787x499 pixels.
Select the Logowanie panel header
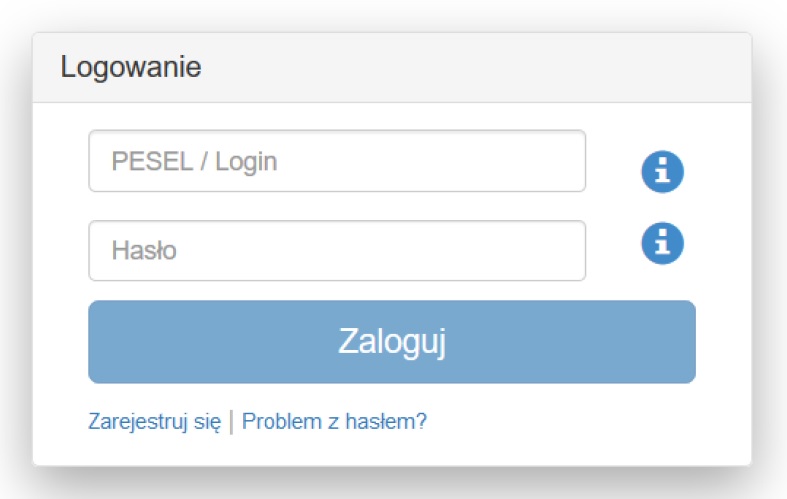pyautogui.click(x=392, y=68)
